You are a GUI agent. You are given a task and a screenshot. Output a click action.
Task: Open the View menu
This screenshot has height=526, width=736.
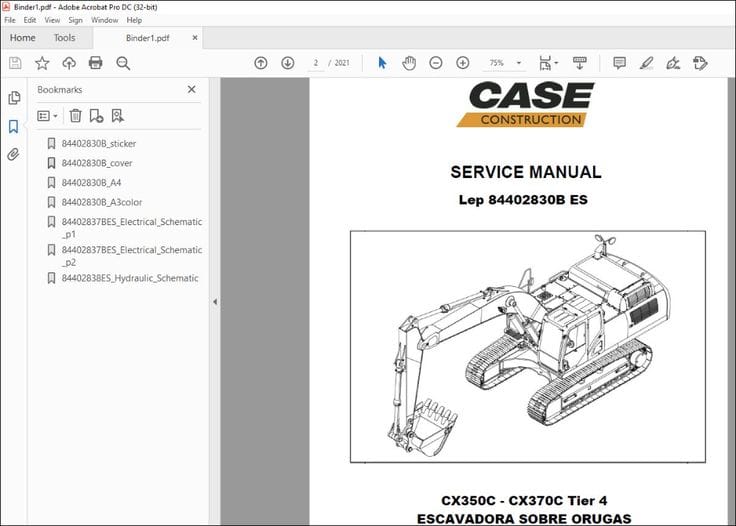pyautogui.click(x=52, y=20)
